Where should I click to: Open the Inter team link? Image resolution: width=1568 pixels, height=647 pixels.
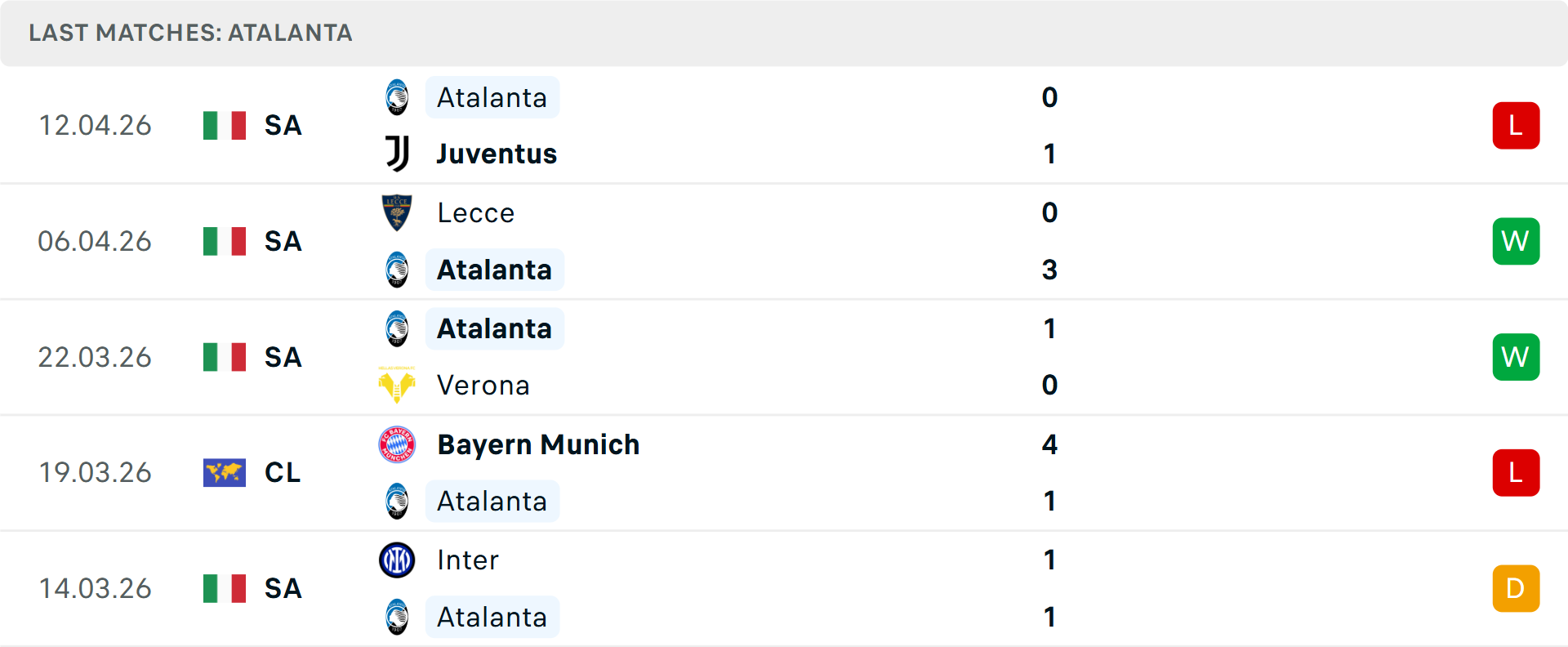pos(468,560)
